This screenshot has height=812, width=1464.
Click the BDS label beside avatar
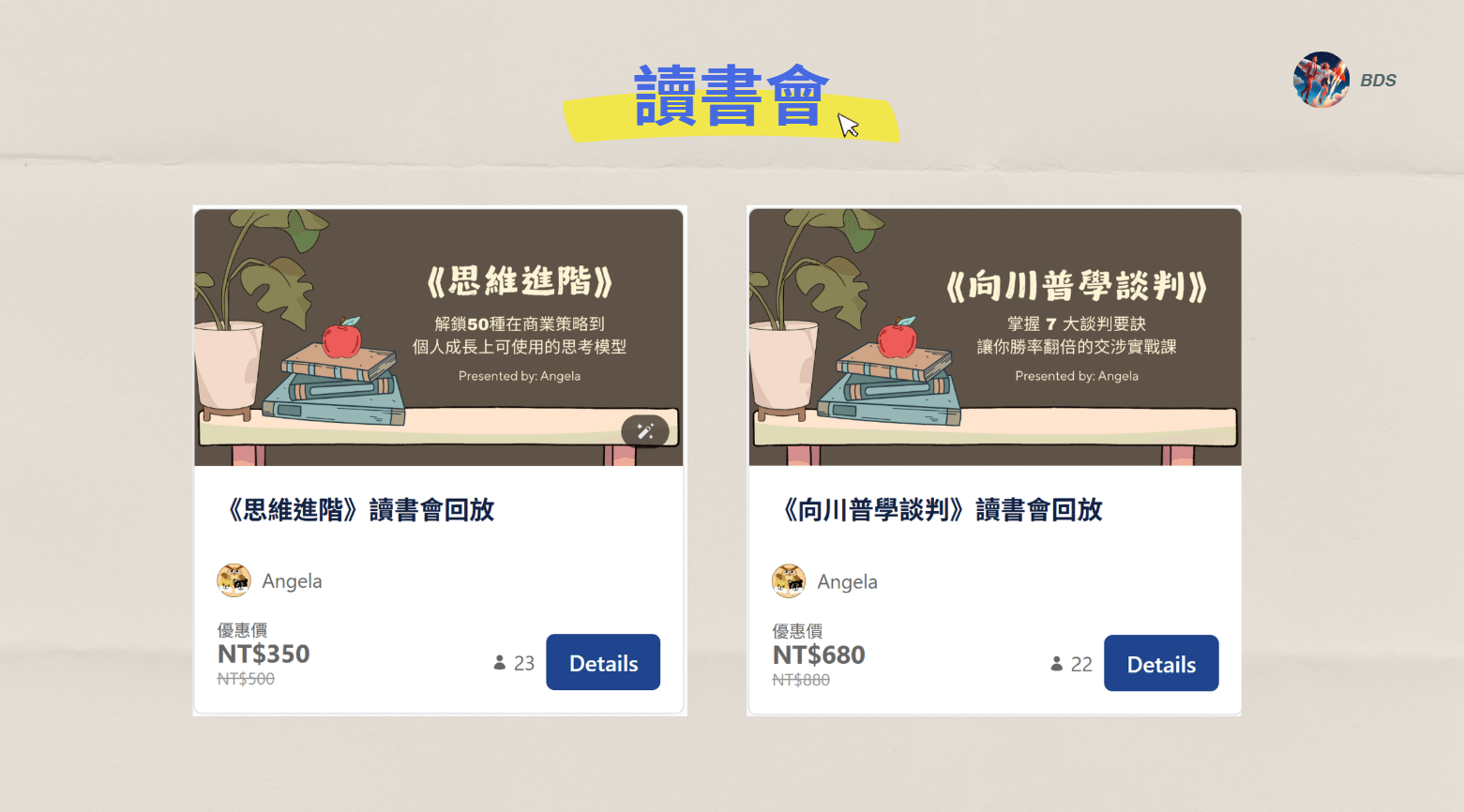point(1379,81)
